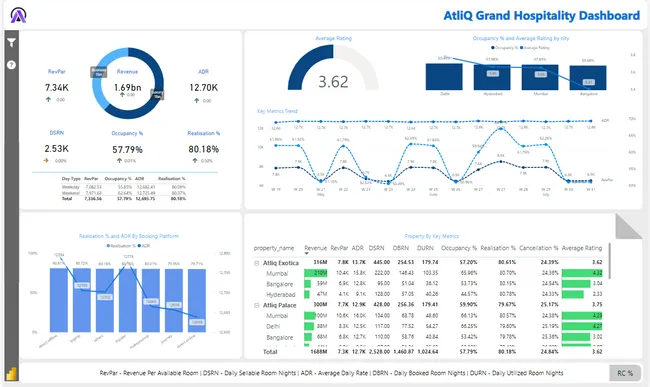The width and height of the screenshot is (650, 387).
Task: Collapse the Atliq Exotica row
Action: [x=257, y=263]
